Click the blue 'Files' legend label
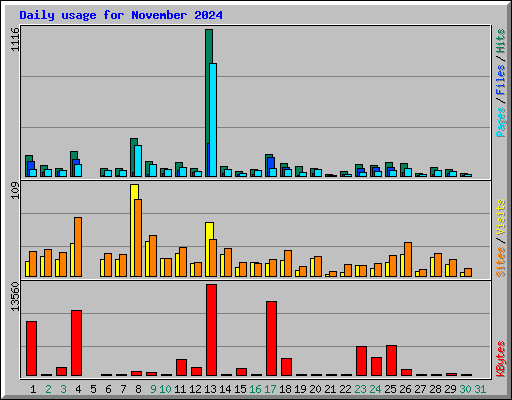 501,79
